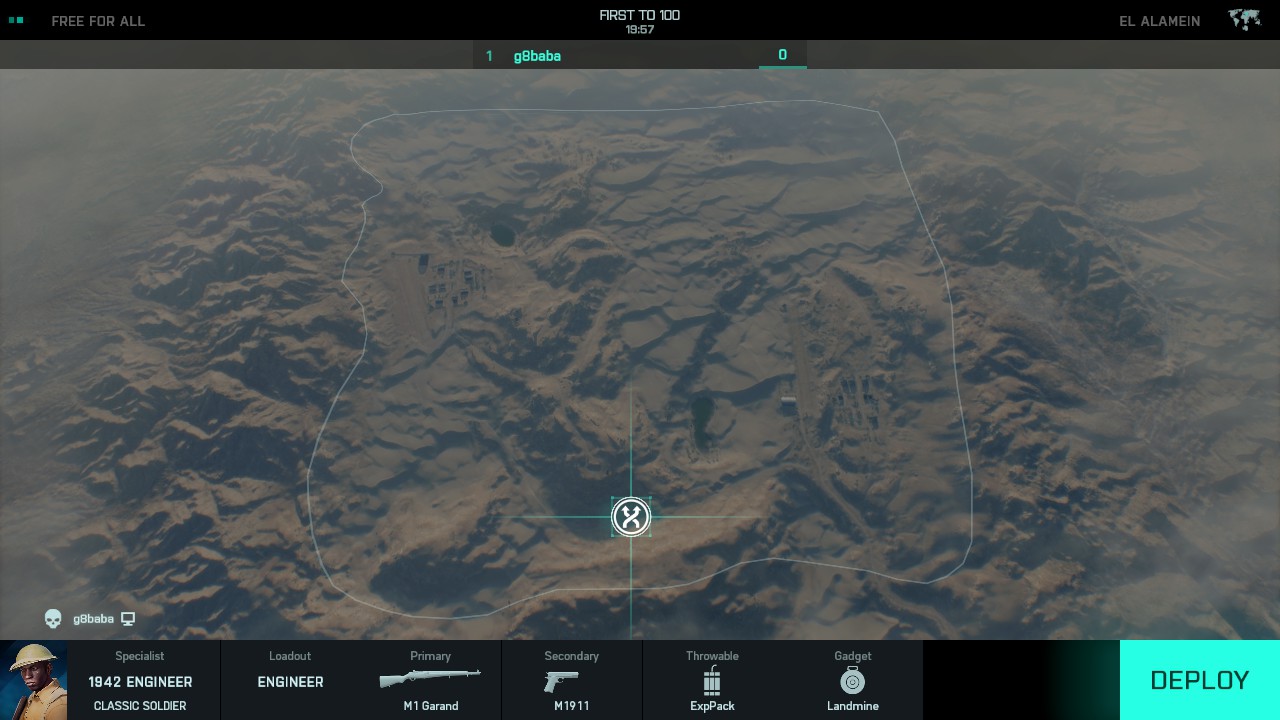Click the PC platform monitor icon
Screen dimensions: 1280x720
128,619
